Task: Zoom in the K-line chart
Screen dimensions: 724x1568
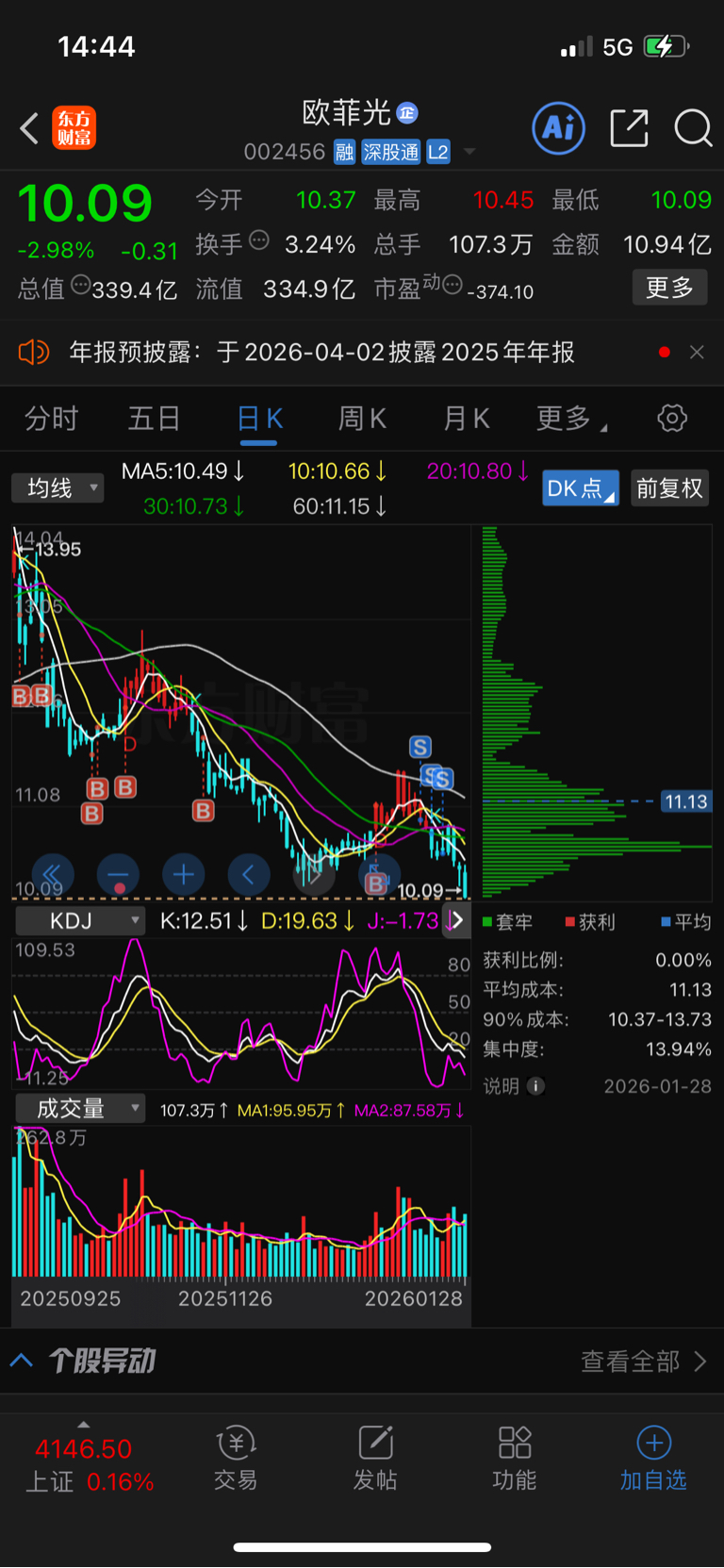Action: [x=183, y=875]
